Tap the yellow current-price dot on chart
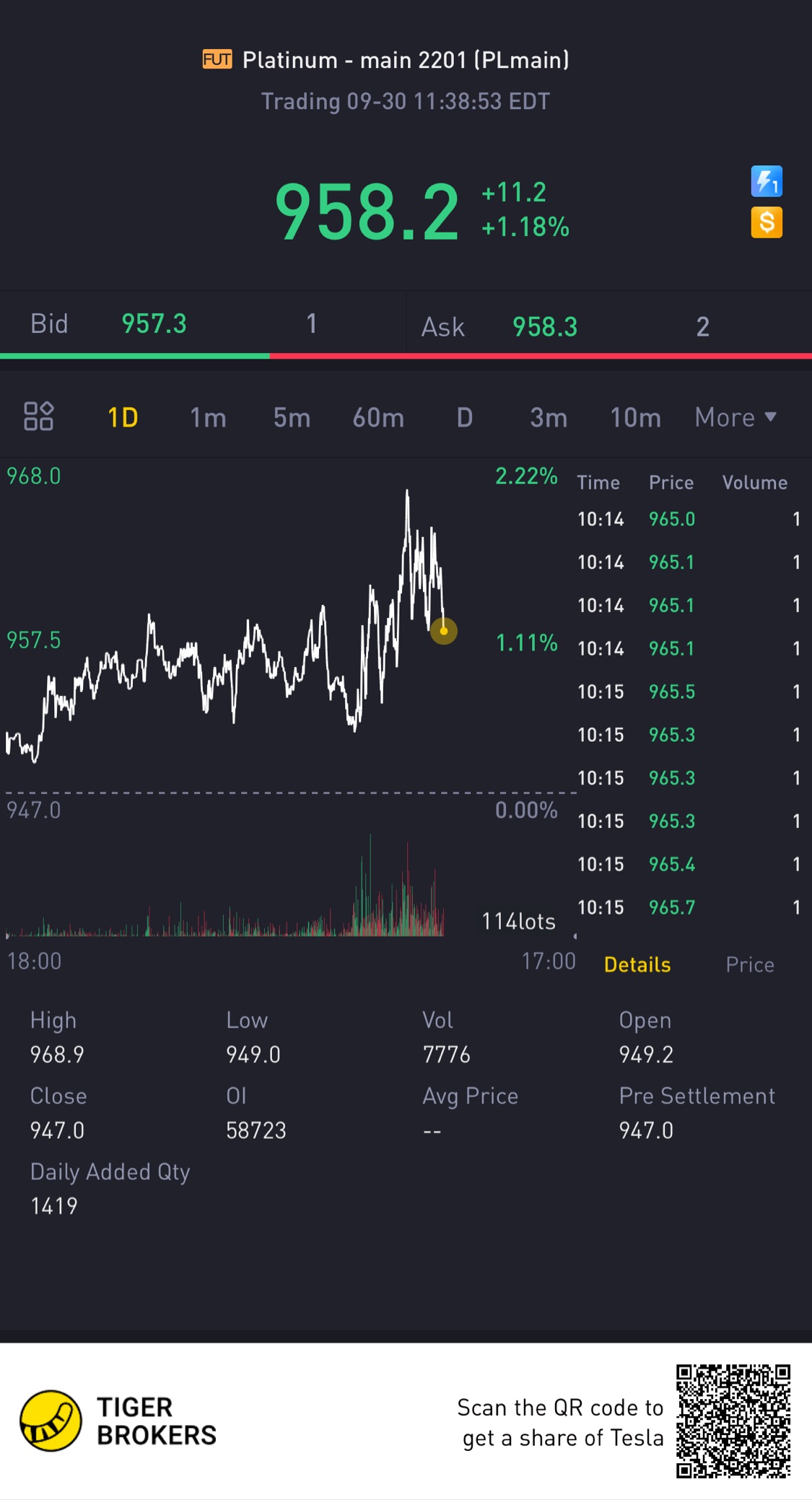Image resolution: width=812 pixels, height=1500 pixels. pyautogui.click(x=443, y=631)
